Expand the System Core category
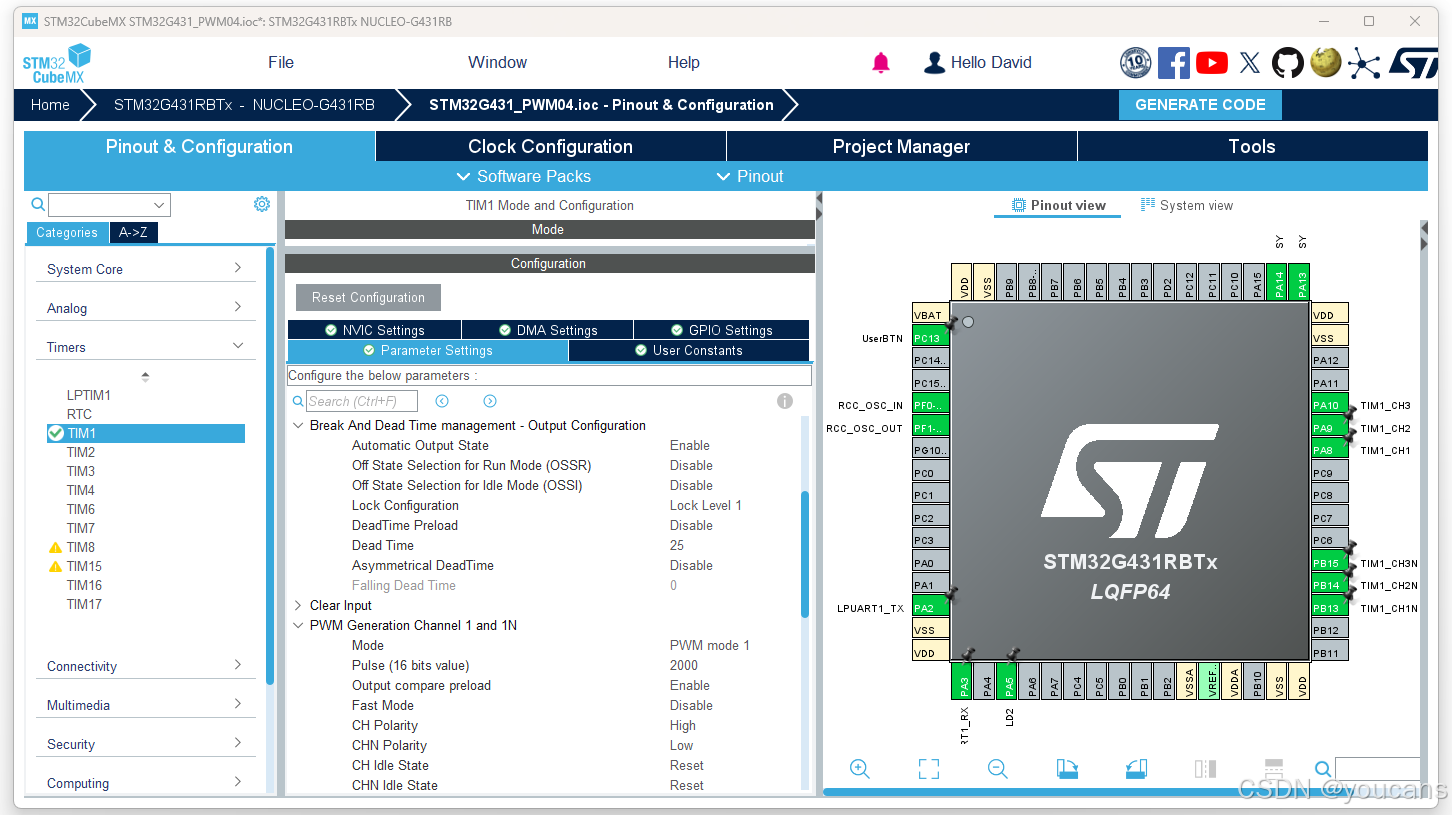This screenshot has height=815, width=1452. pyautogui.click(x=145, y=269)
